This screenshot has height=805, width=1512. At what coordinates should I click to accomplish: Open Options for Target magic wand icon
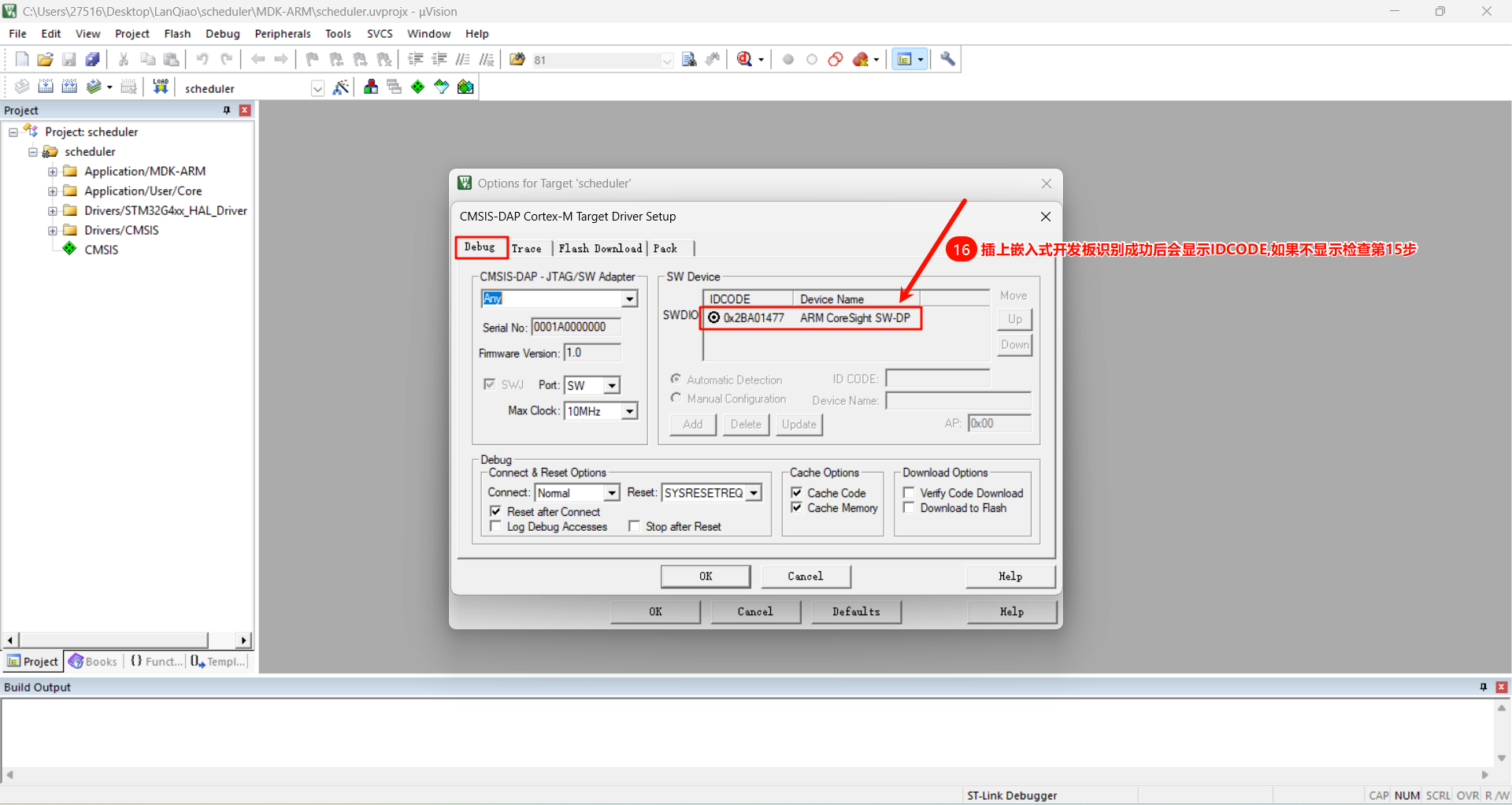340,87
